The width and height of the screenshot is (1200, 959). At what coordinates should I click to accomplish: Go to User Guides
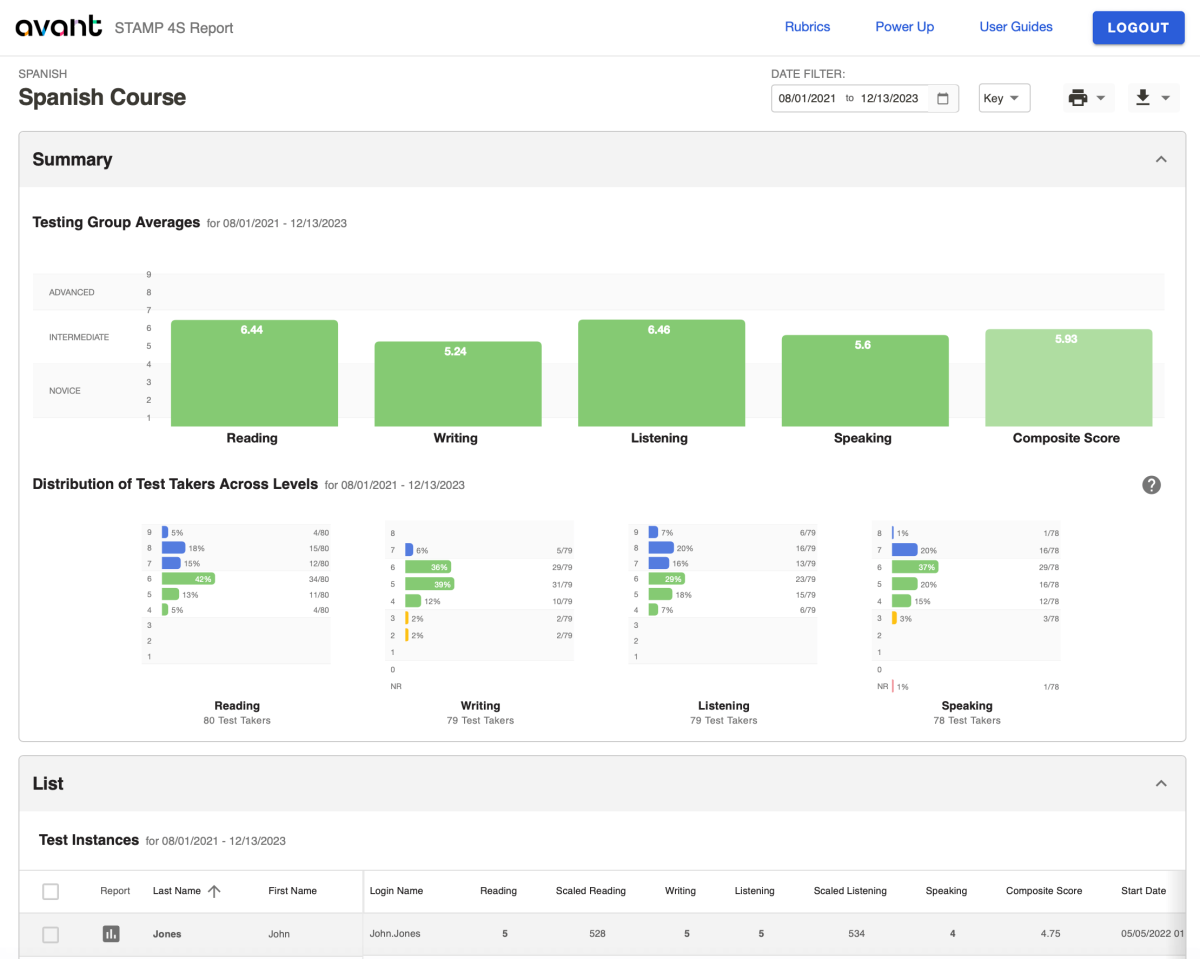1016,27
